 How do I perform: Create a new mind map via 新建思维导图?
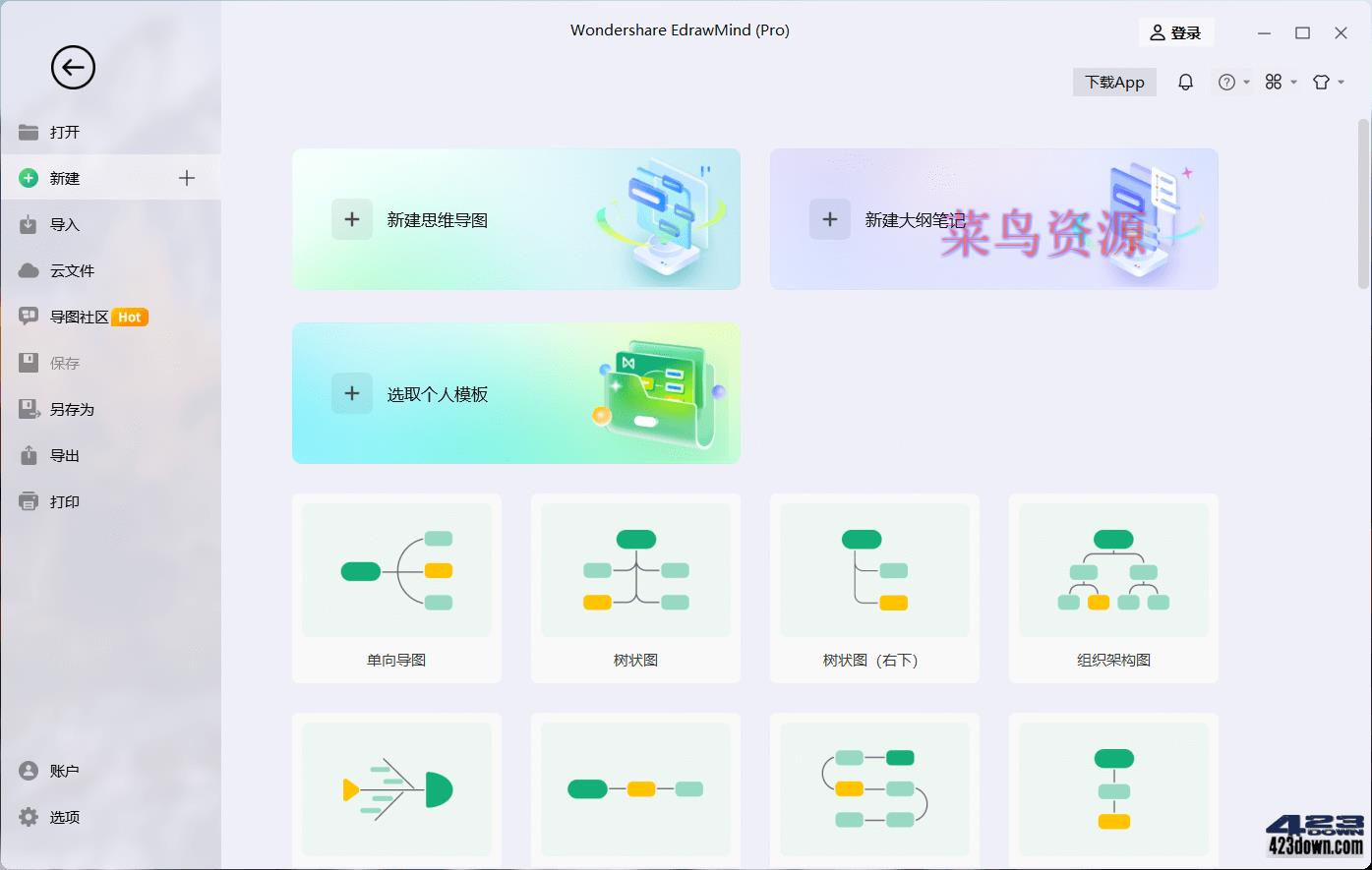pyautogui.click(x=516, y=218)
